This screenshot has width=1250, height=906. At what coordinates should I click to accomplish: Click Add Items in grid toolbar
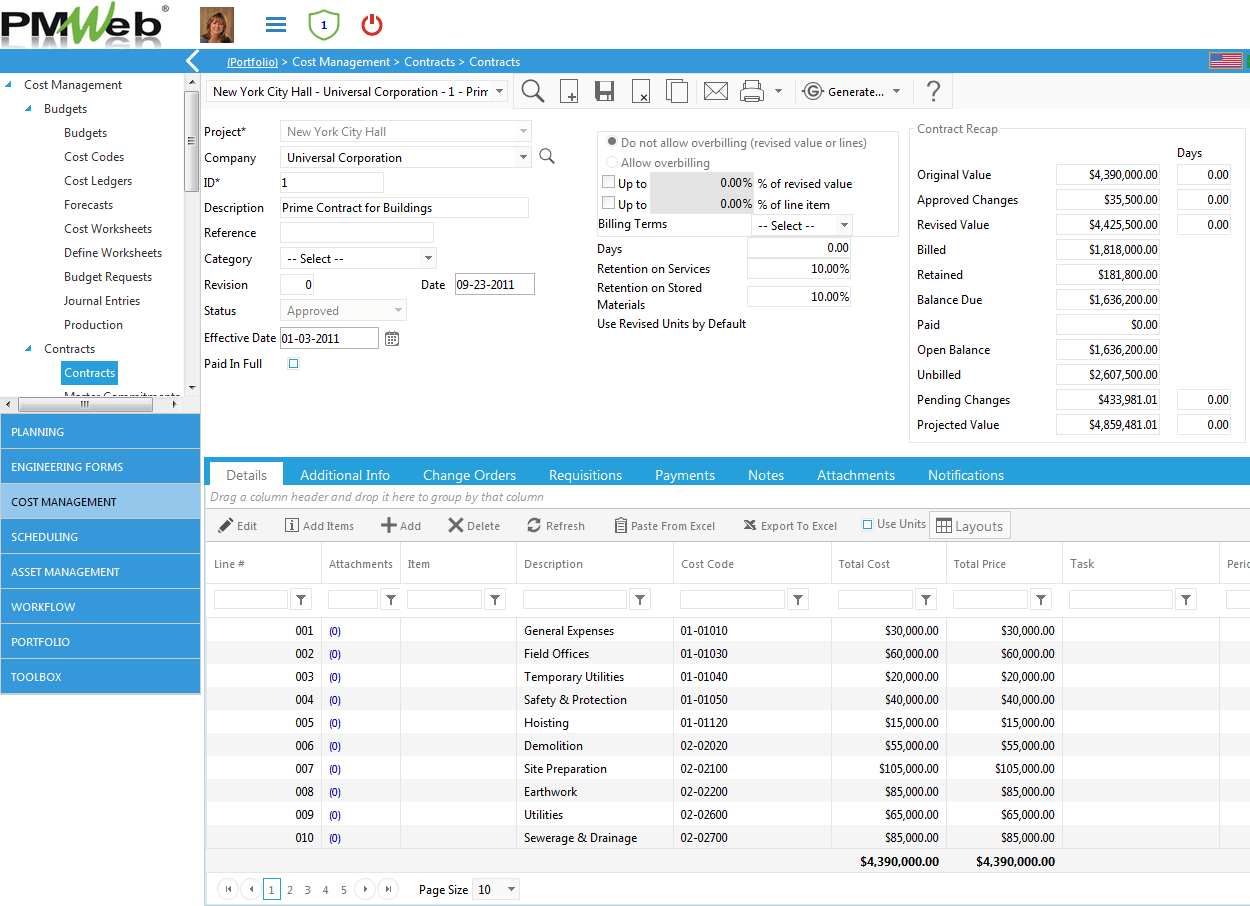click(319, 525)
